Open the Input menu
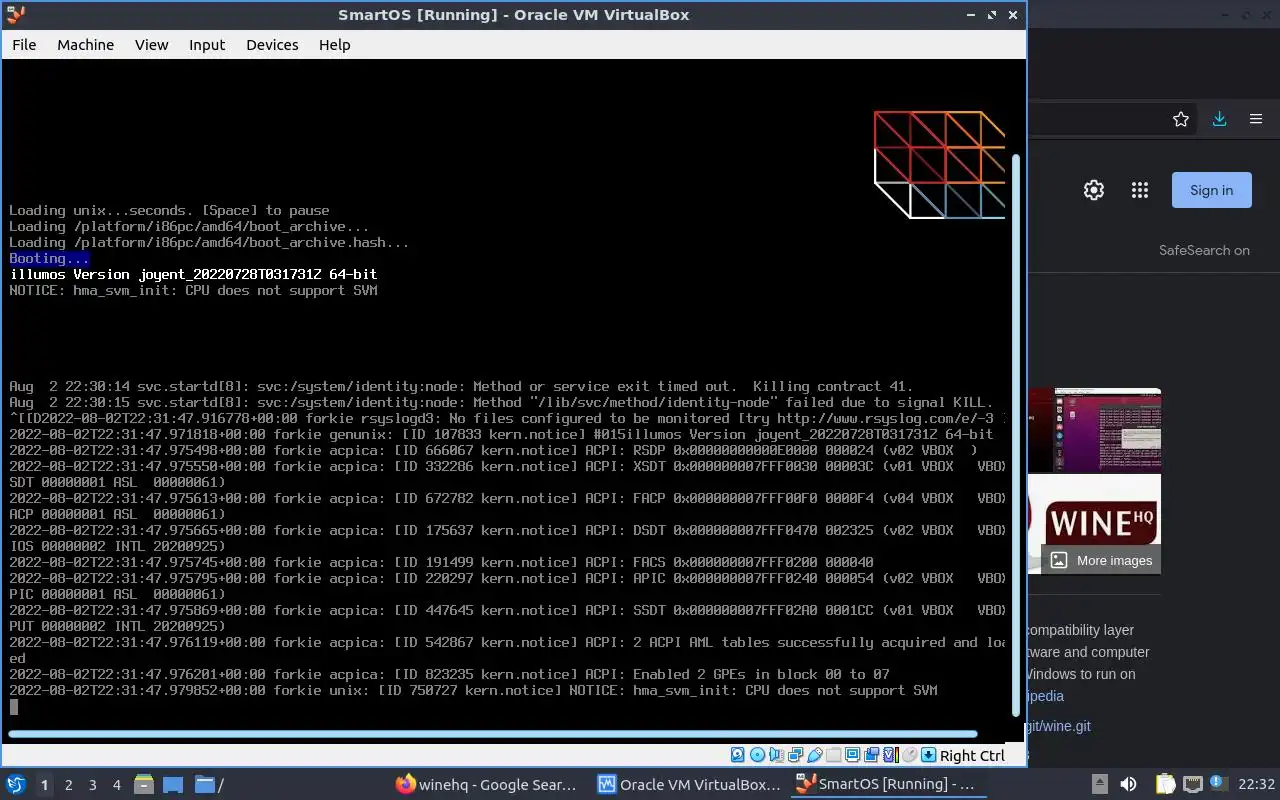The height and width of the screenshot is (800, 1280). [x=207, y=45]
